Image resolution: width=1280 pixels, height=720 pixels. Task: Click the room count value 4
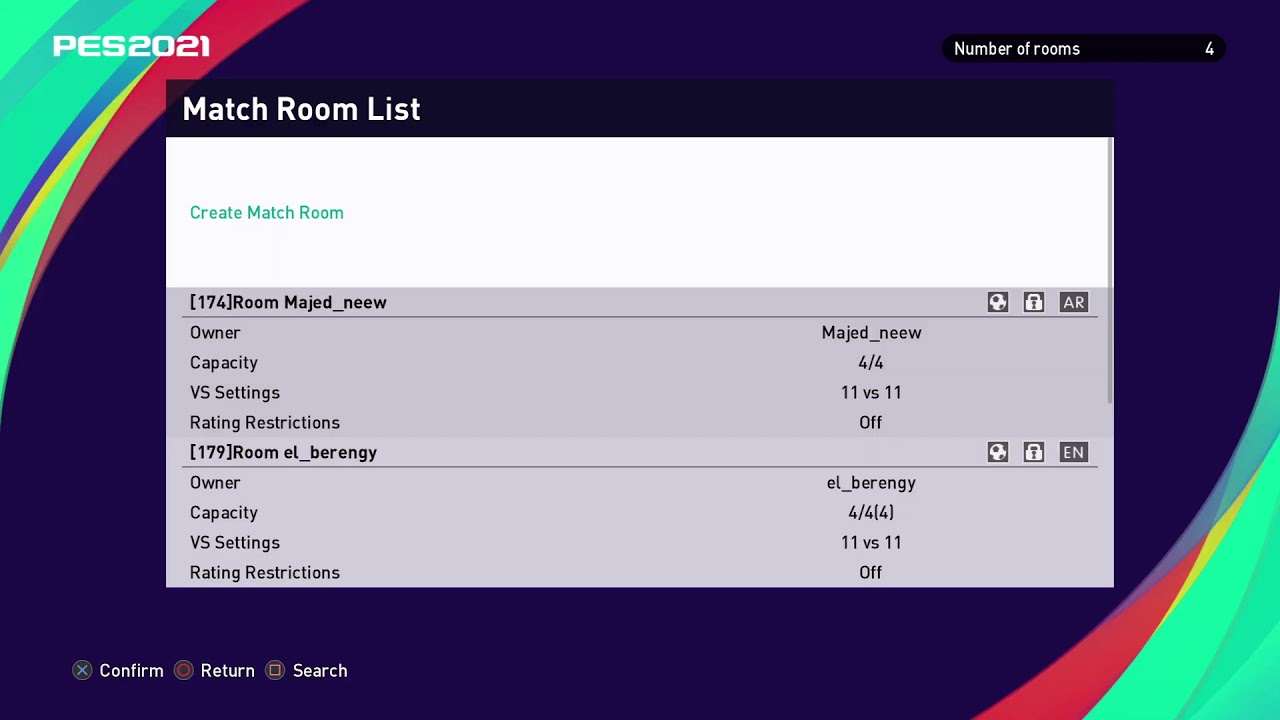tap(1209, 49)
